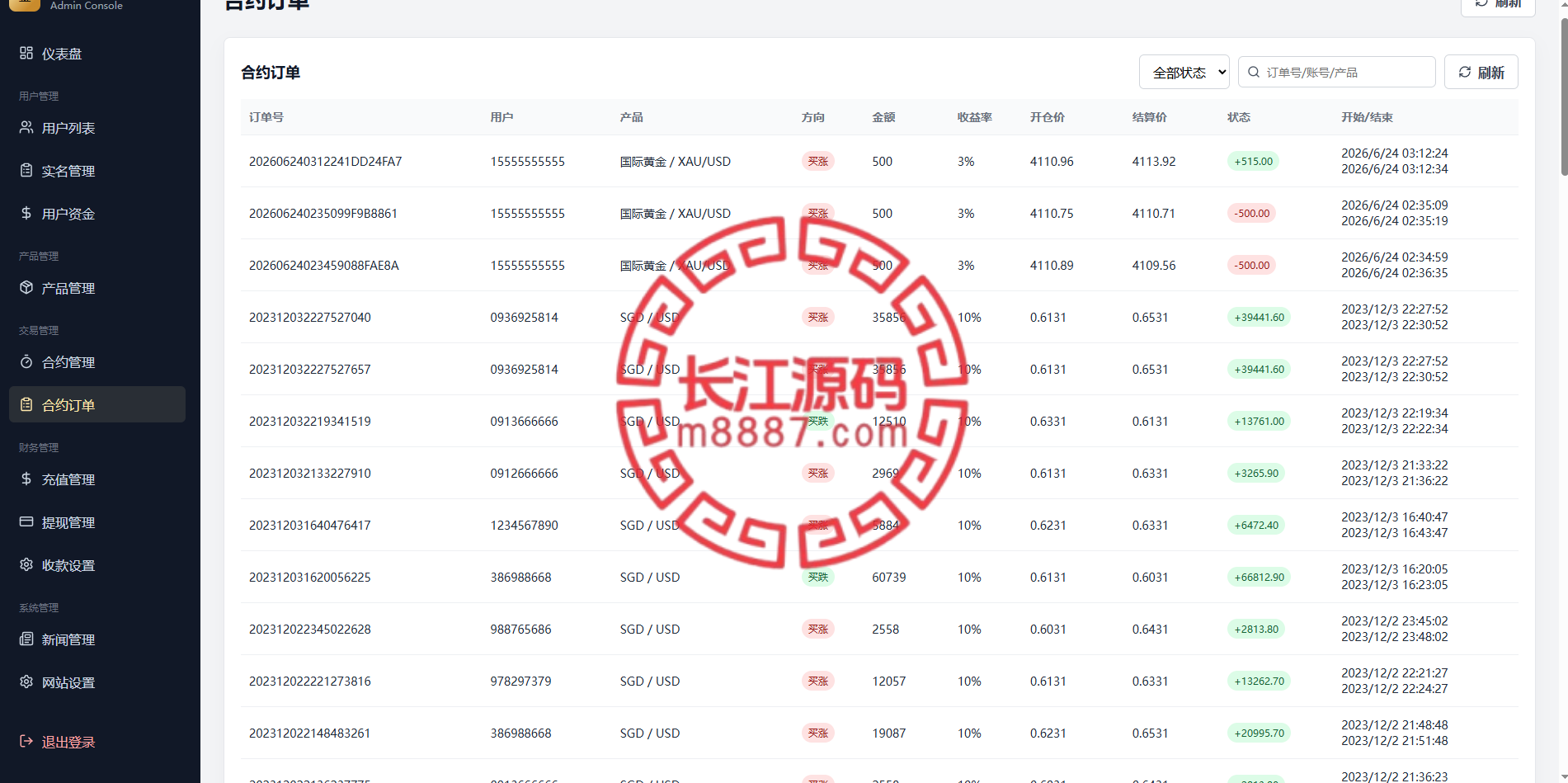This screenshot has width=1568, height=783.
Task: Click order number 2026062402345908​8FAE8A
Action: pyautogui.click(x=324, y=265)
